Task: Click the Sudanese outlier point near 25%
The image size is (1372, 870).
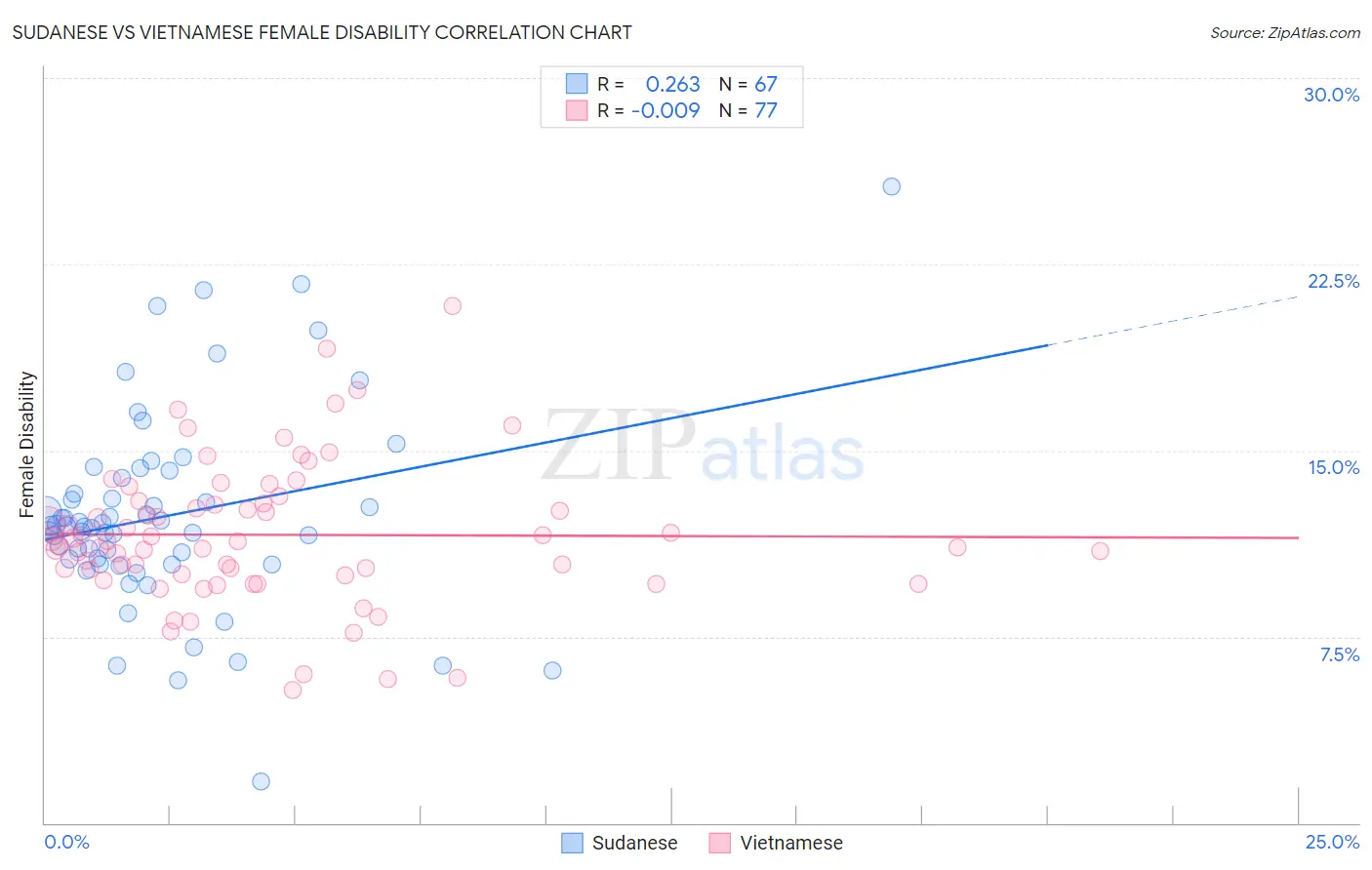Action: point(891,186)
